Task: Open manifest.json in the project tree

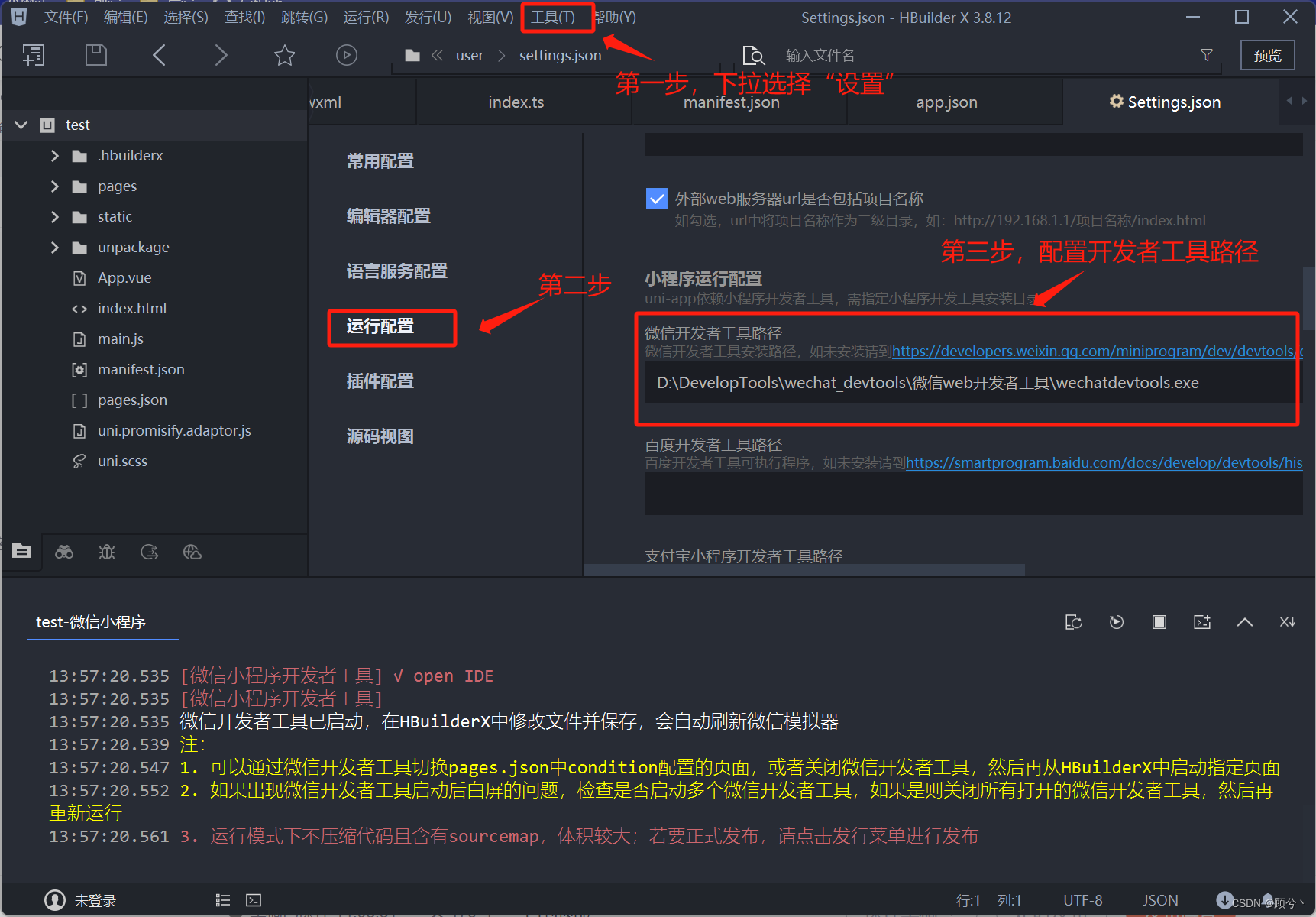Action: click(x=141, y=370)
